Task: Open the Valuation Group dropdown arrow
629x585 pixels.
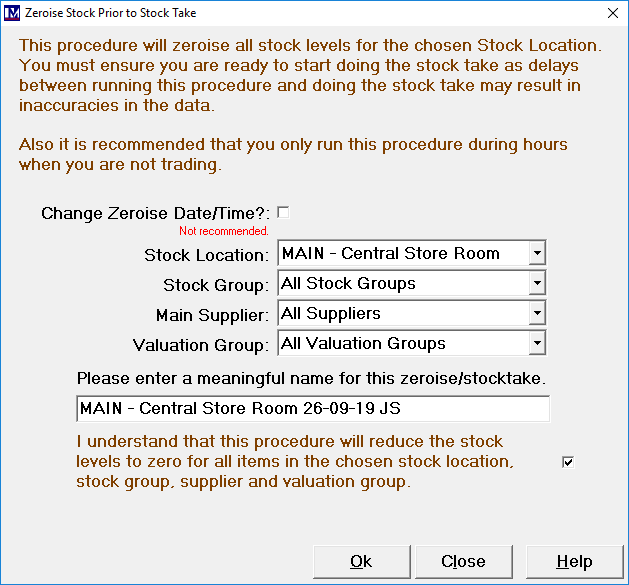Action: pyautogui.click(x=537, y=344)
